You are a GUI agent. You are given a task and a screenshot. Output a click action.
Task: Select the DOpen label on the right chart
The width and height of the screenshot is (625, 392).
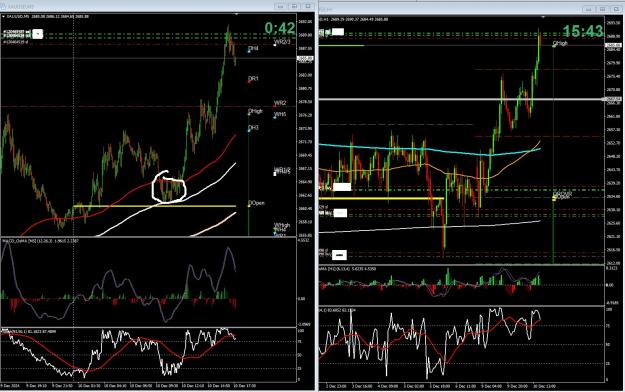tap(562, 197)
